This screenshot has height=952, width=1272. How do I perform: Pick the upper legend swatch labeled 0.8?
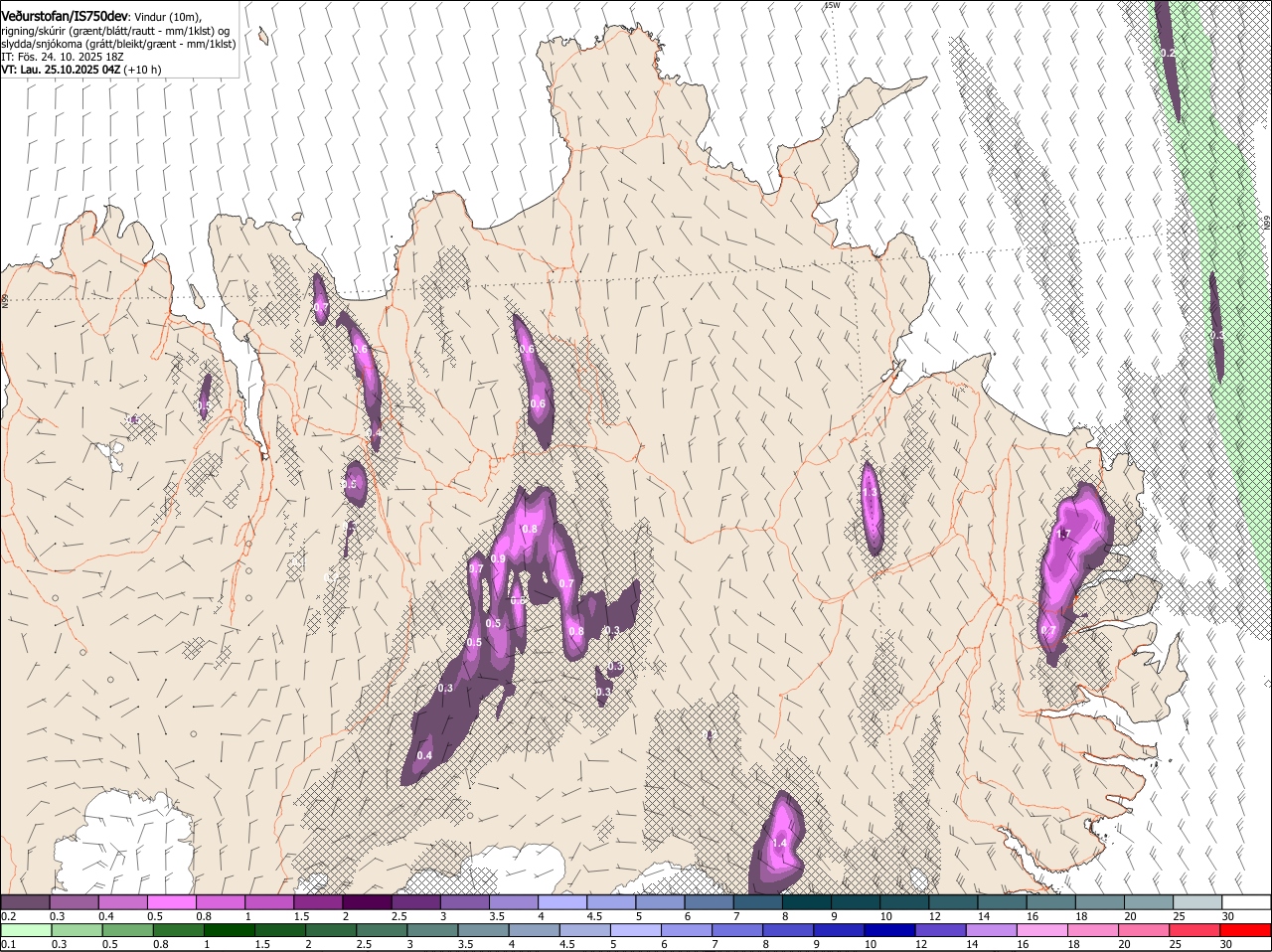tap(220, 902)
